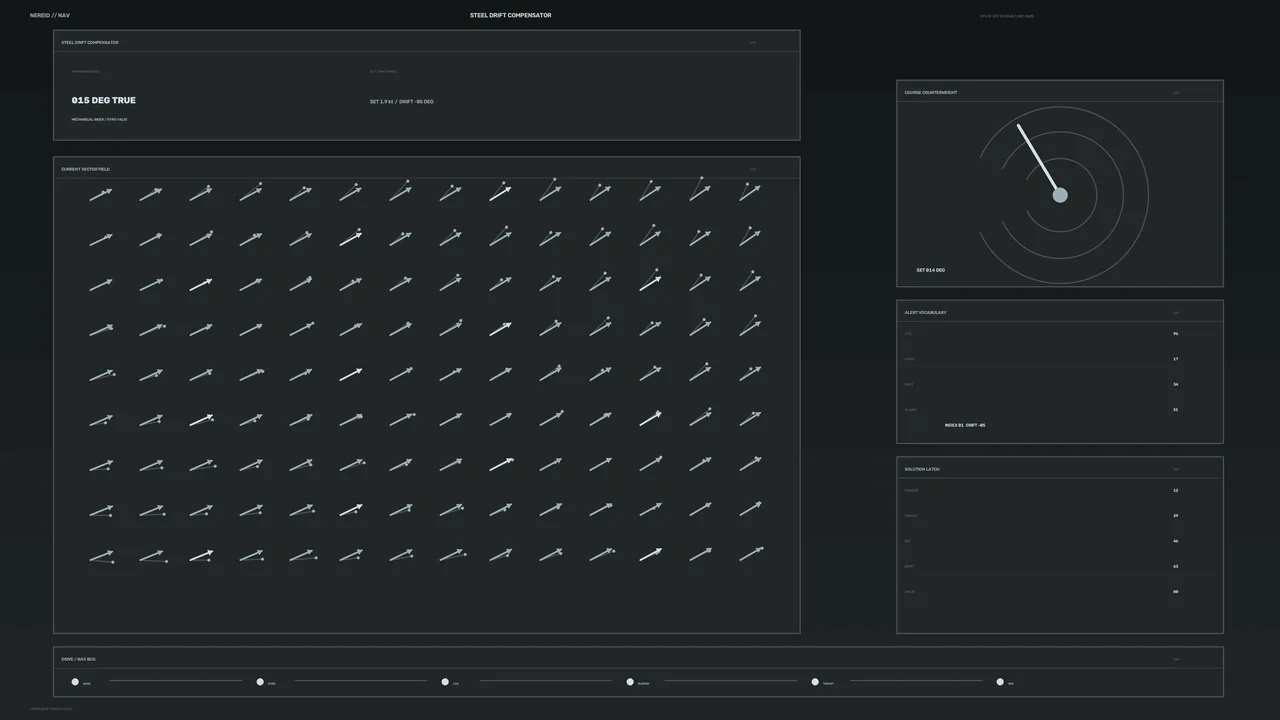1280x720 pixels.
Task: Click the Alert Vocabulary panel title
Action: (925, 312)
